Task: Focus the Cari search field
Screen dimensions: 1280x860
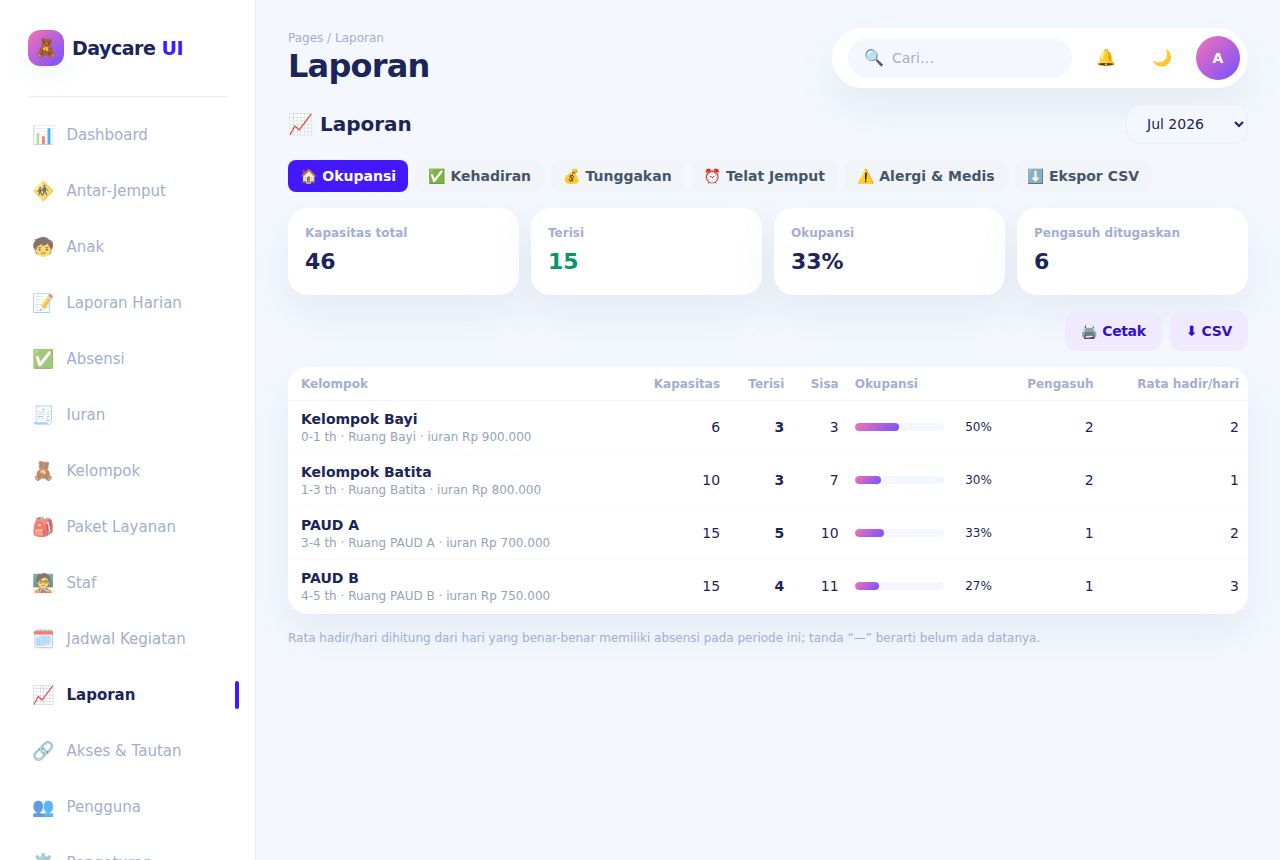Action: click(960, 58)
